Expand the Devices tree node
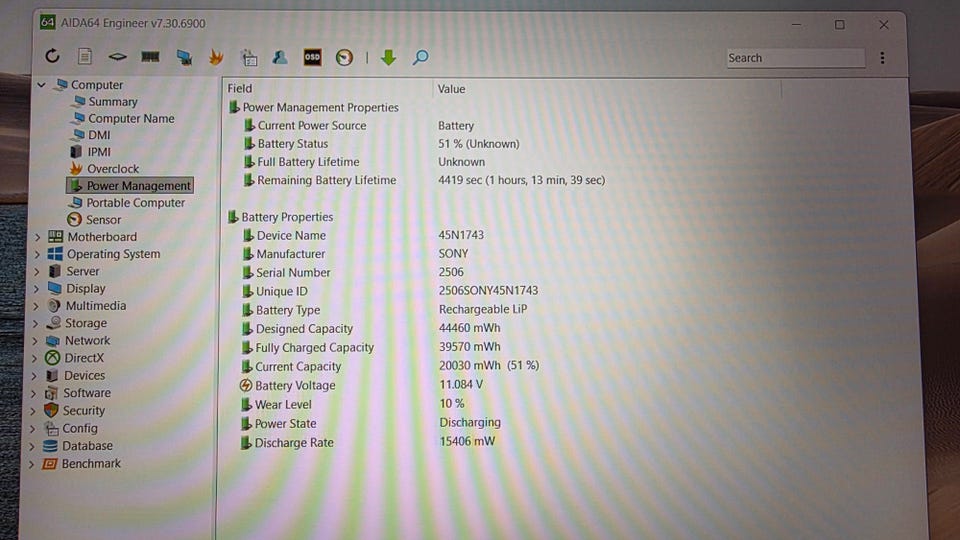This screenshot has width=960, height=540. (34, 375)
